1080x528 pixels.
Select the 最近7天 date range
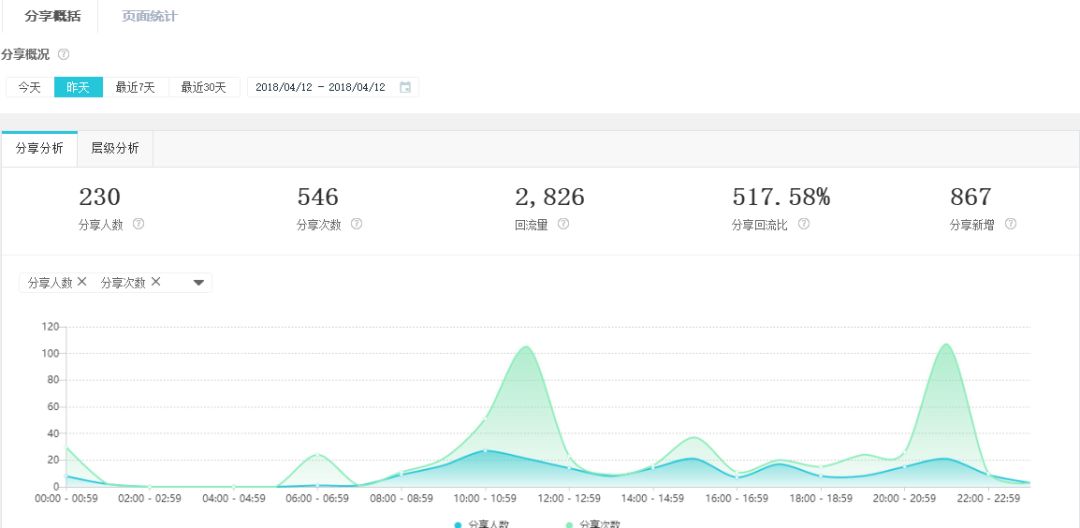(x=136, y=87)
